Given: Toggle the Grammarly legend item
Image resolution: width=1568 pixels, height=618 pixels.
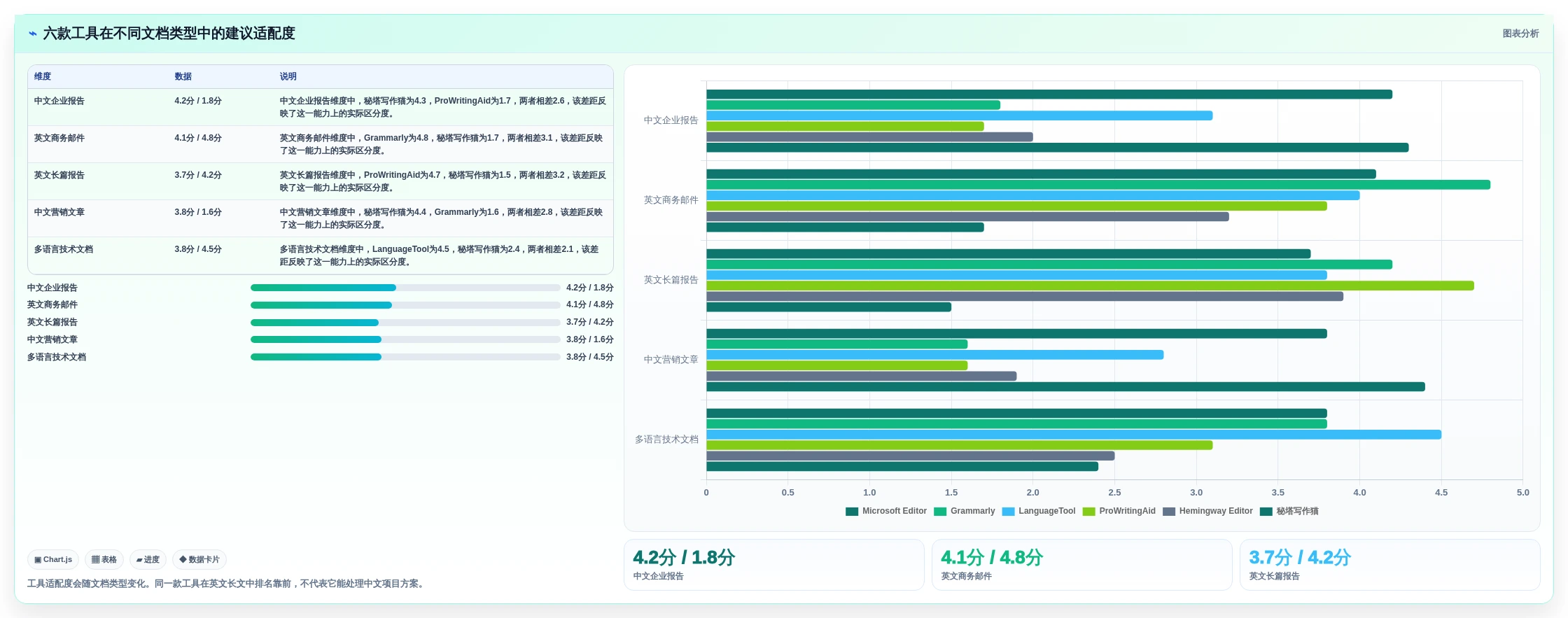Looking at the screenshot, I should tap(965, 512).
